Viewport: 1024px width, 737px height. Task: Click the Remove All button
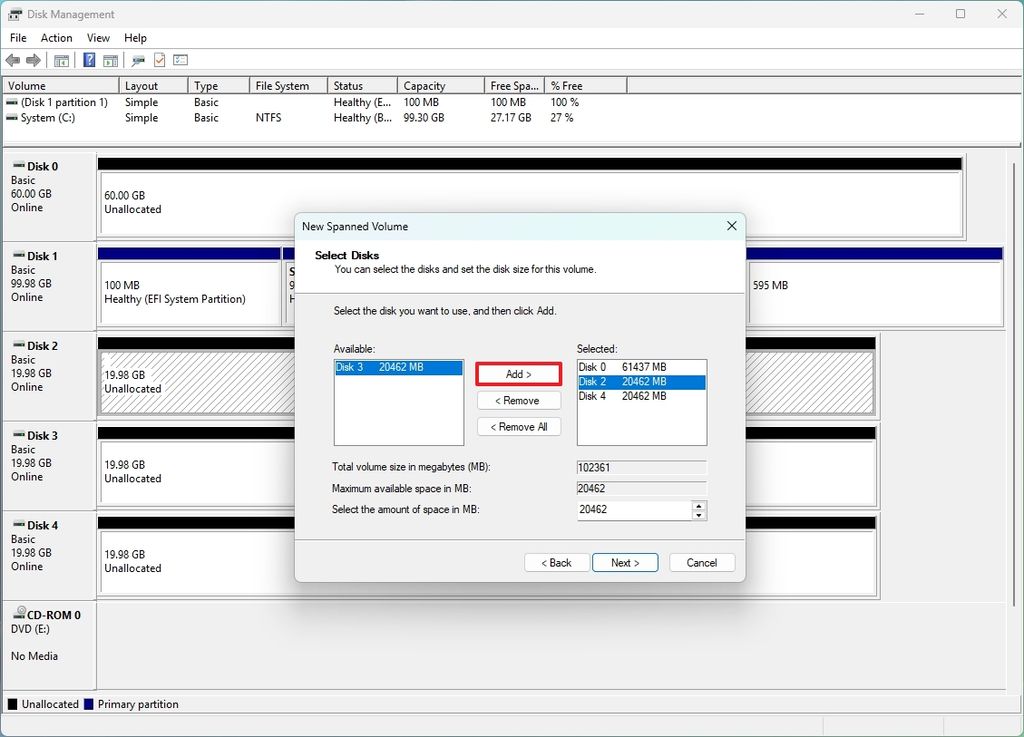pos(518,426)
